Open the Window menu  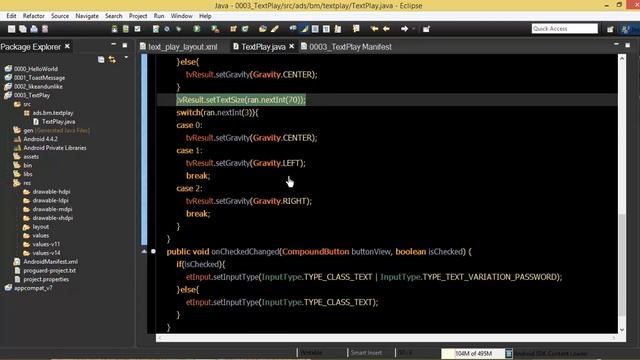[x=182, y=16]
